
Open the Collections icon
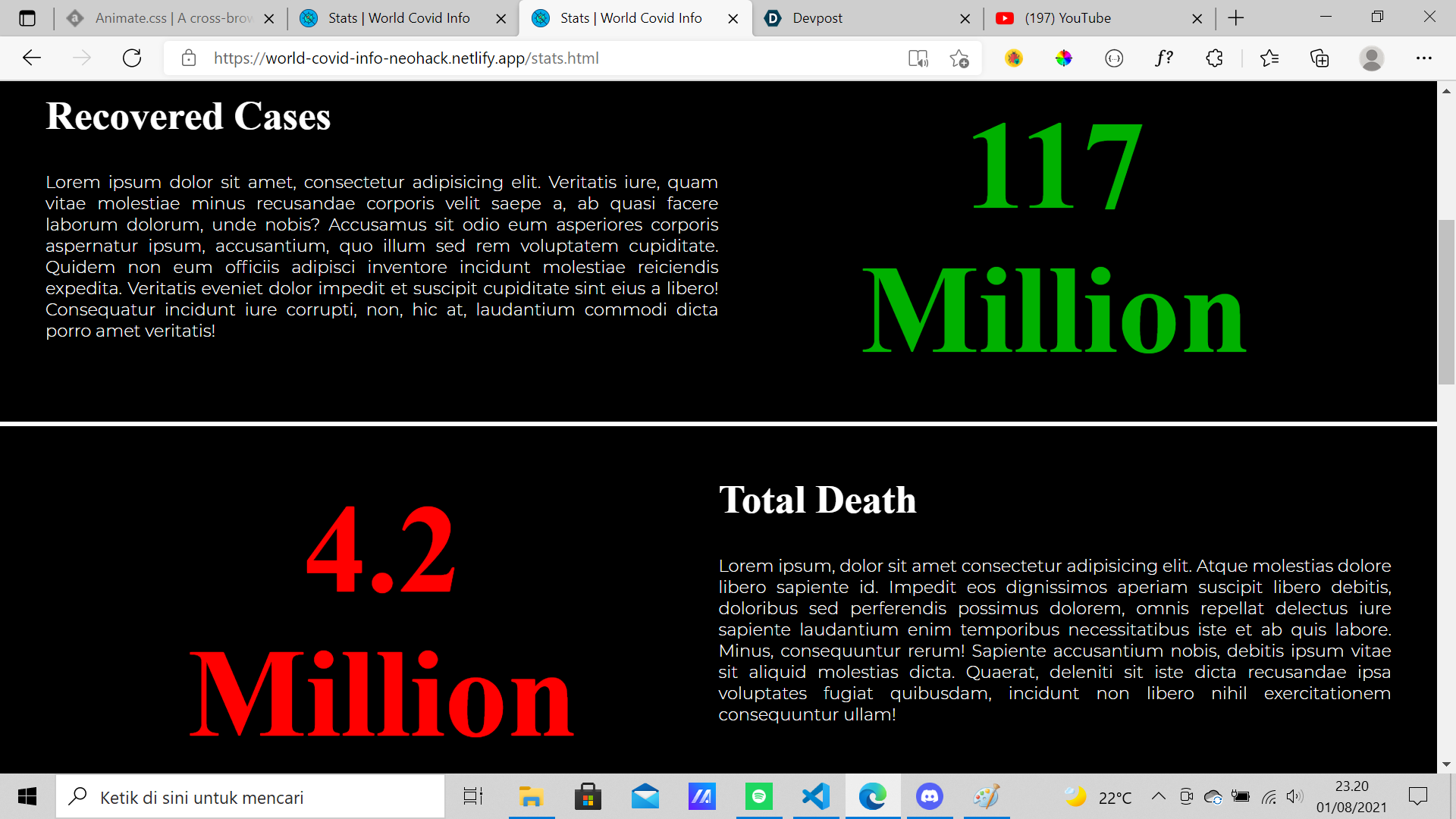point(1319,58)
